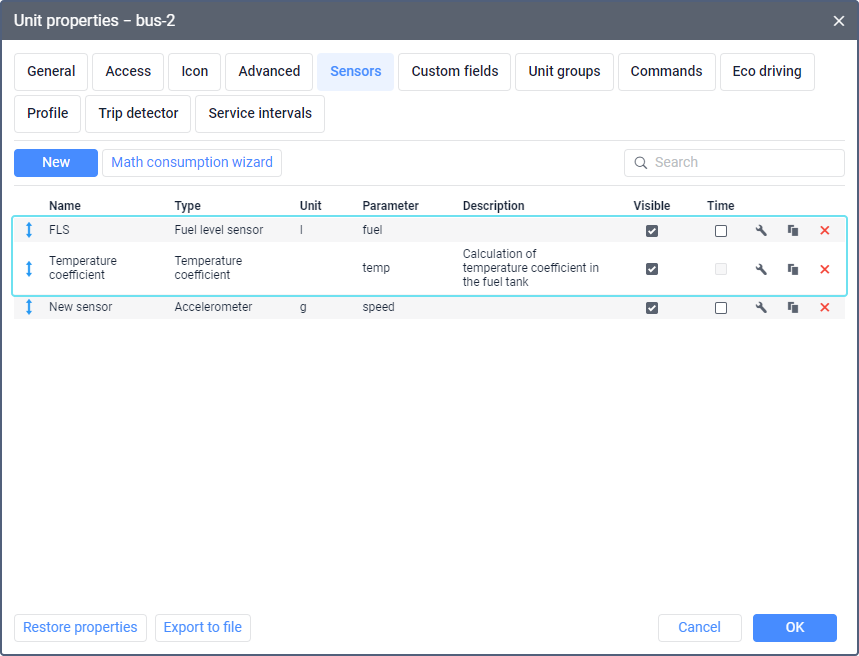Toggle Visible for Temperature coefficient sensor

pyautogui.click(x=652, y=269)
